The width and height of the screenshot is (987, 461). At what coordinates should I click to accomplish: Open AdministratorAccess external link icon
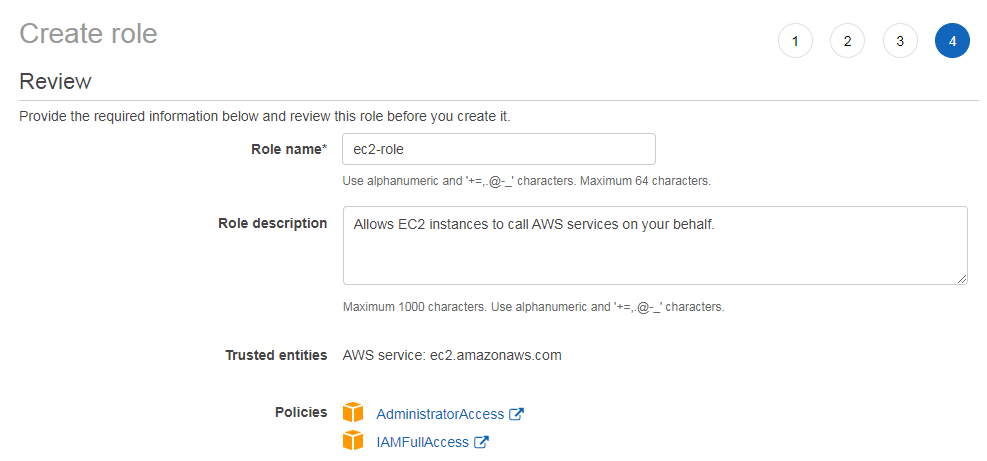pos(517,414)
